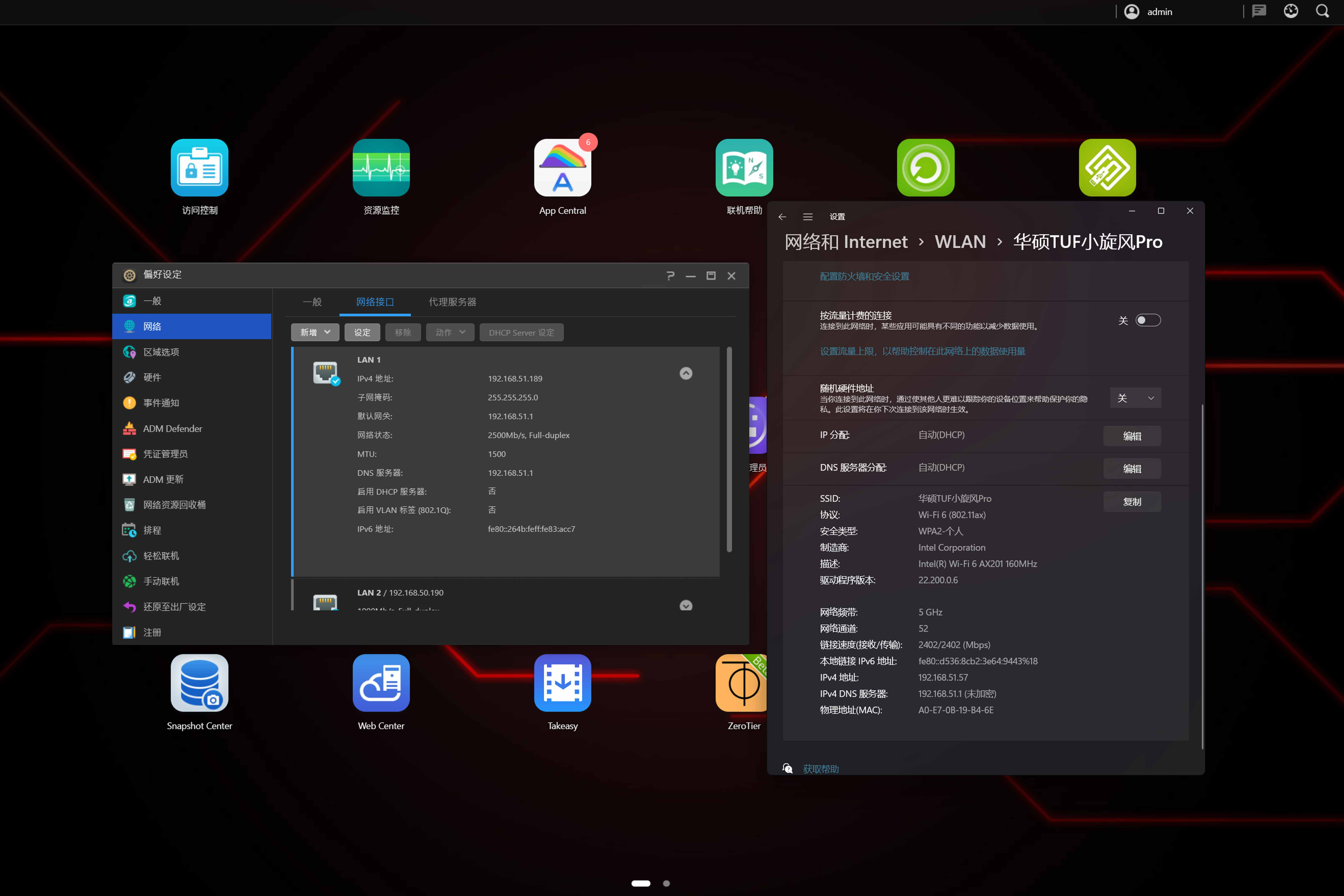Open the 新增 dropdown button
The height and width of the screenshot is (896, 1344).
315,332
